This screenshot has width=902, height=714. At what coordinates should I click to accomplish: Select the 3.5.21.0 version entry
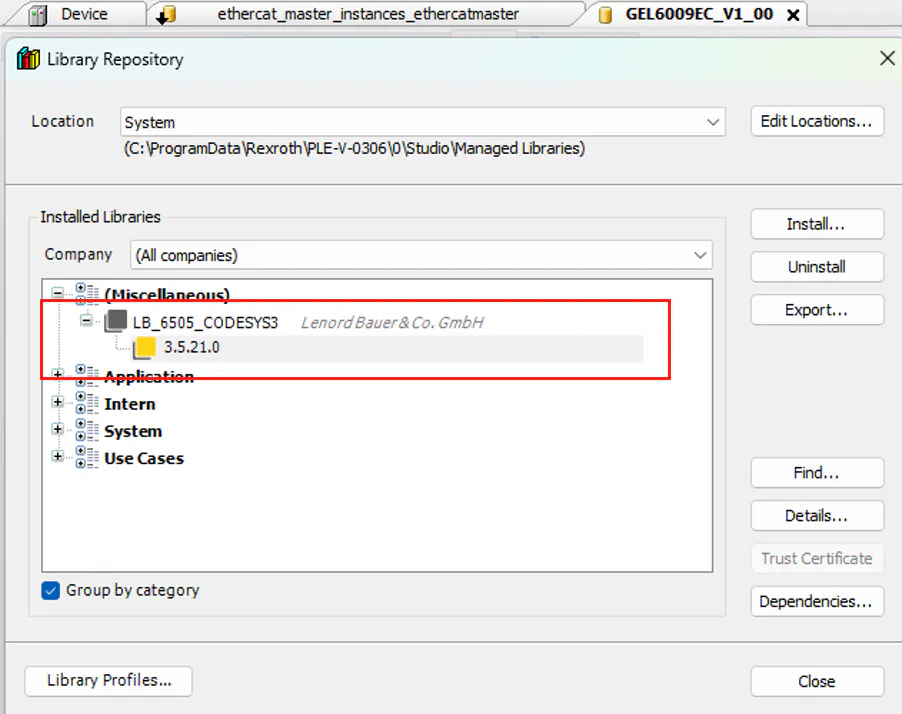click(x=191, y=348)
